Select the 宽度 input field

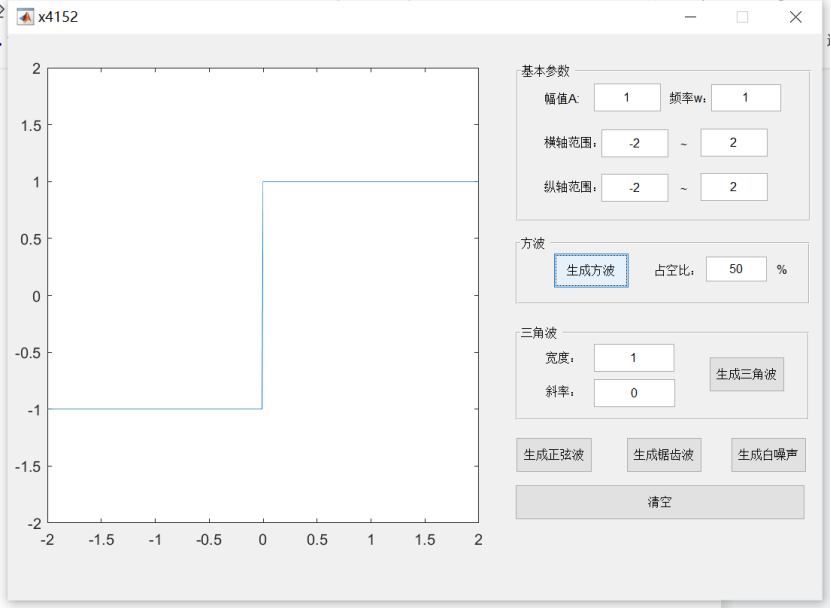click(634, 358)
